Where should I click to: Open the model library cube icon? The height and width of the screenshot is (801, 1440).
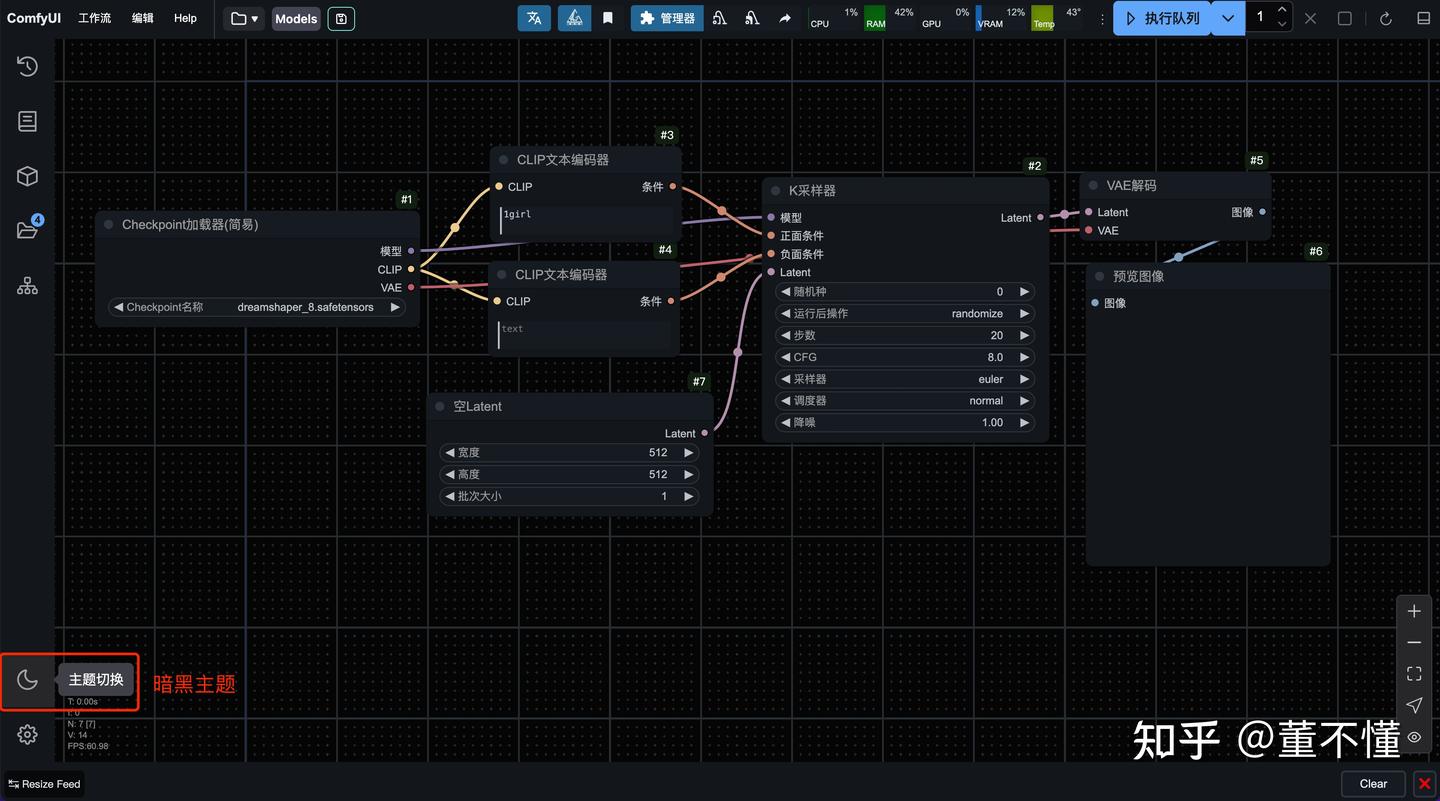pos(27,176)
